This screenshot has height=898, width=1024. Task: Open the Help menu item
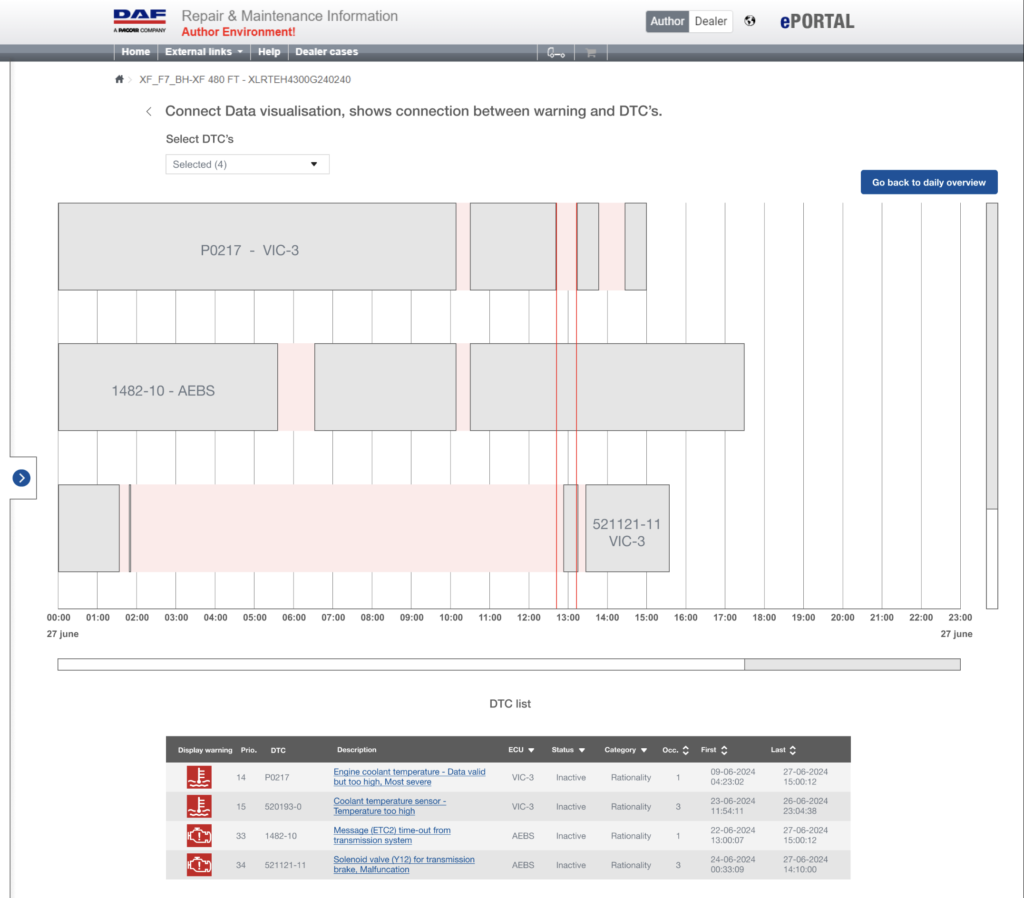[x=269, y=52]
